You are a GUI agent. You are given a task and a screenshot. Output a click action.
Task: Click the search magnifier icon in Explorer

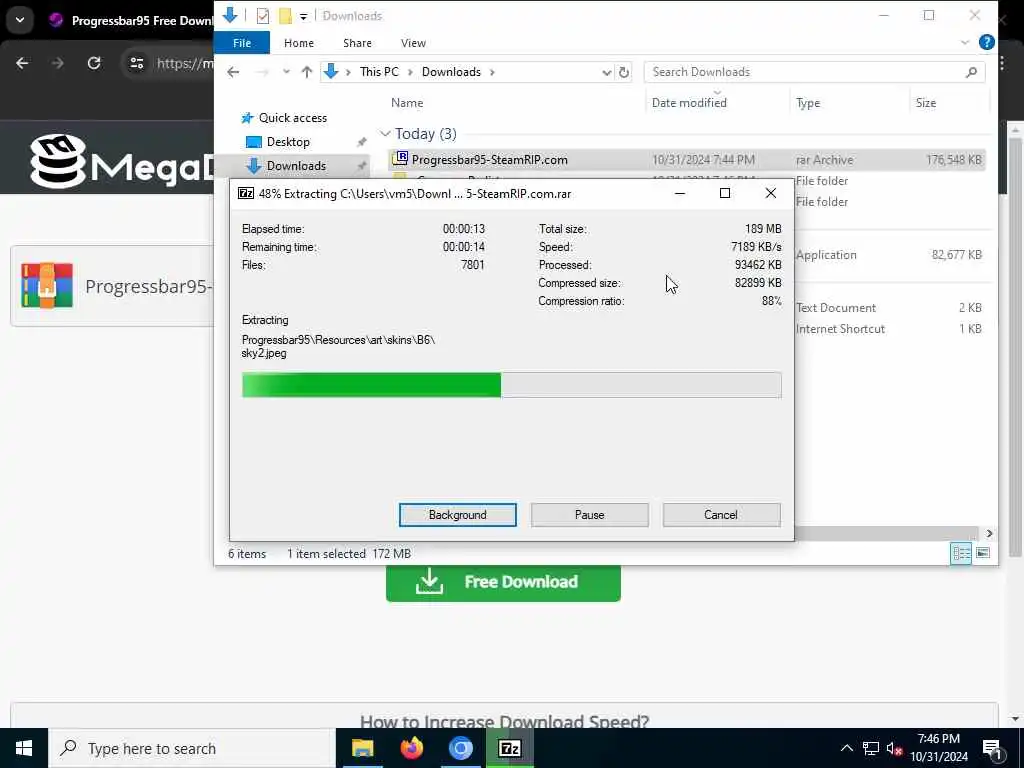click(971, 72)
